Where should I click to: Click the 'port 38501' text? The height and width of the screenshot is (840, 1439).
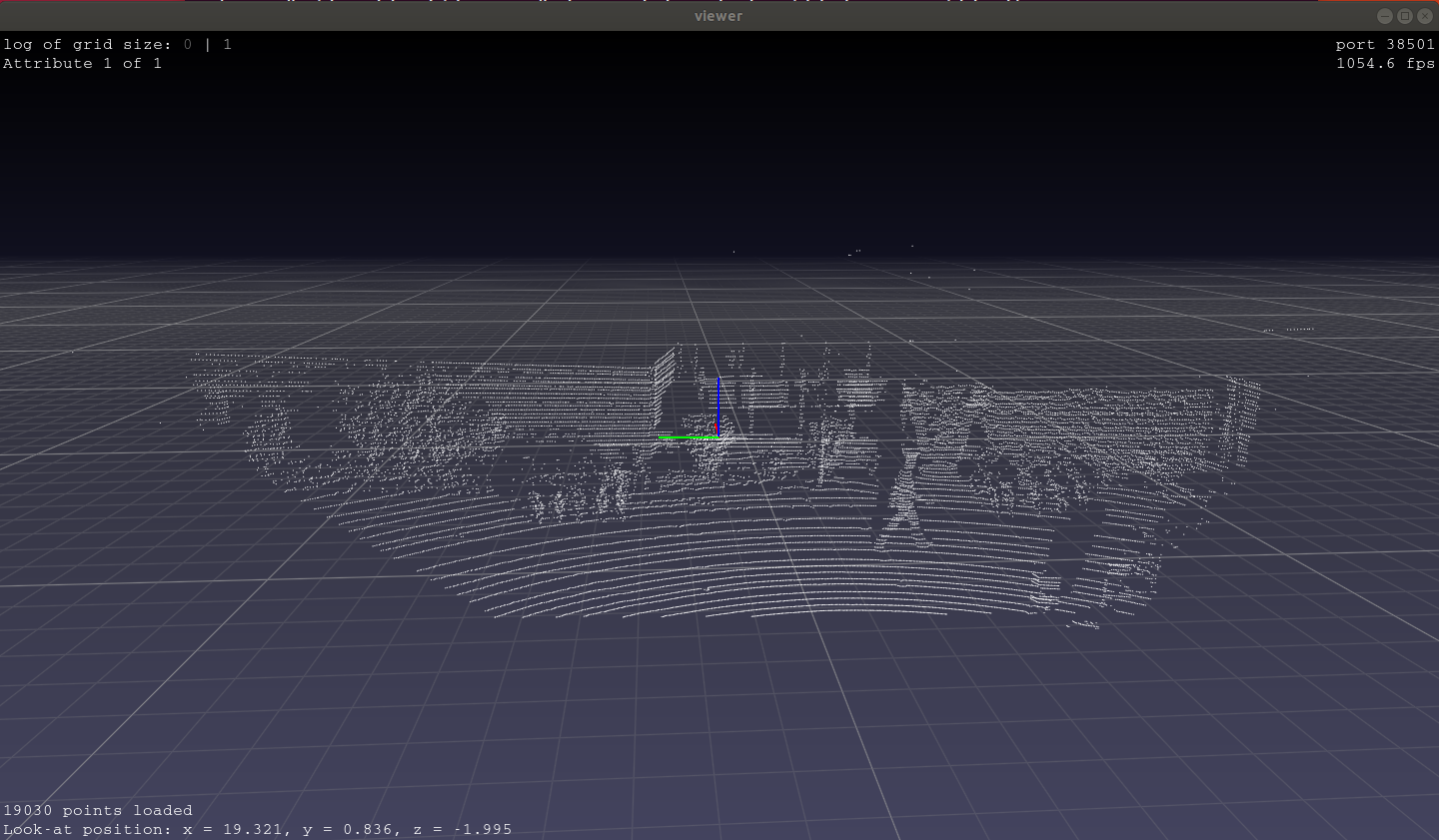coord(1385,44)
